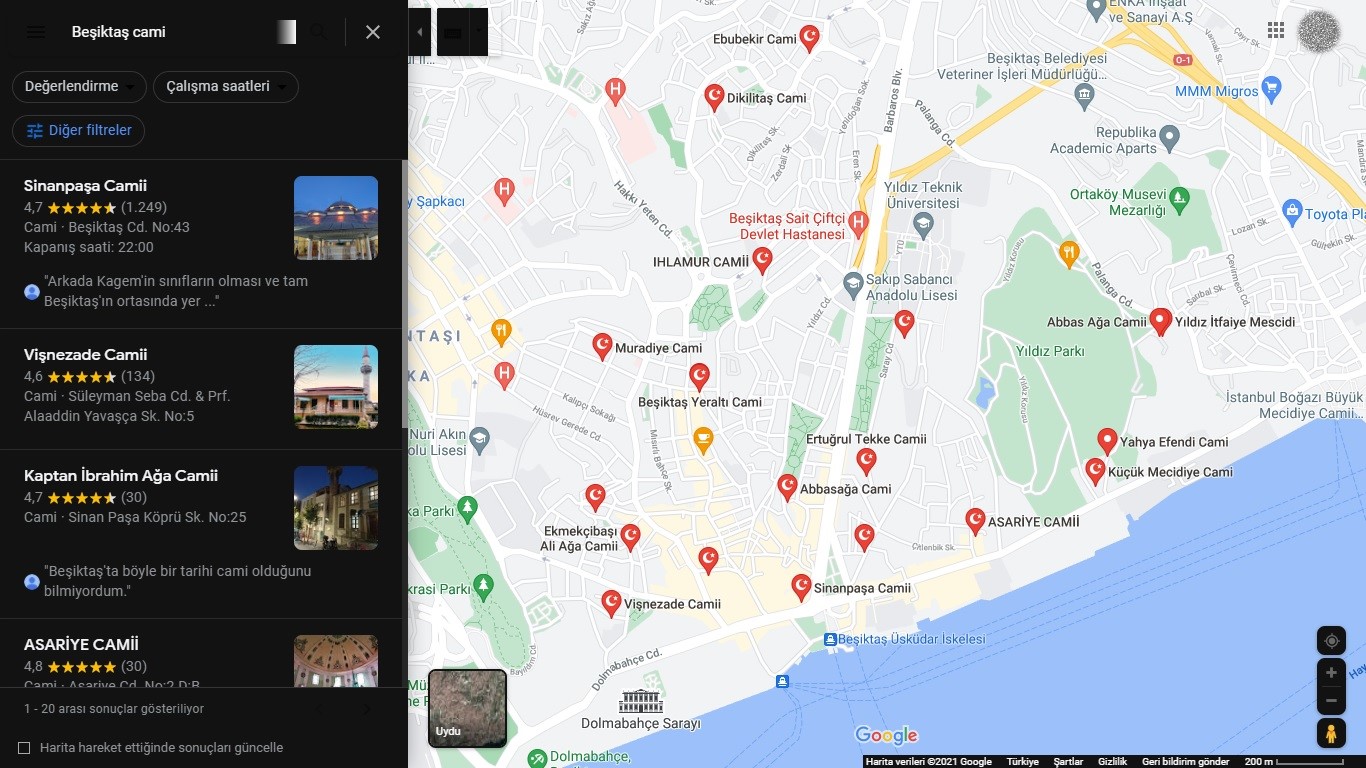
Task: Click the Sakıp Sabancı Anadolu Lisesi marker
Action: click(x=852, y=284)
